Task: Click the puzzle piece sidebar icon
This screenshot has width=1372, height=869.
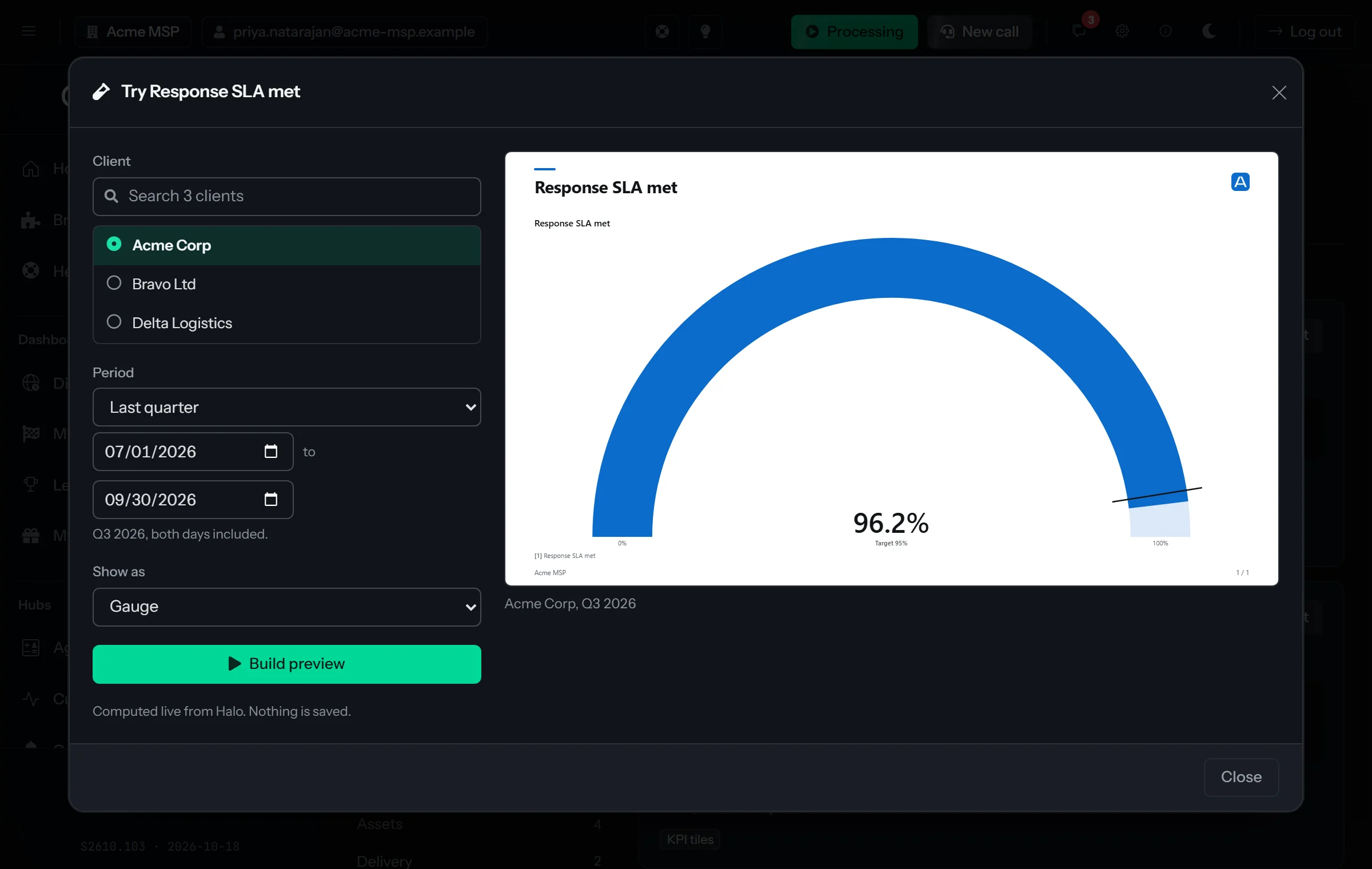Action: click(x=30, y=220)
